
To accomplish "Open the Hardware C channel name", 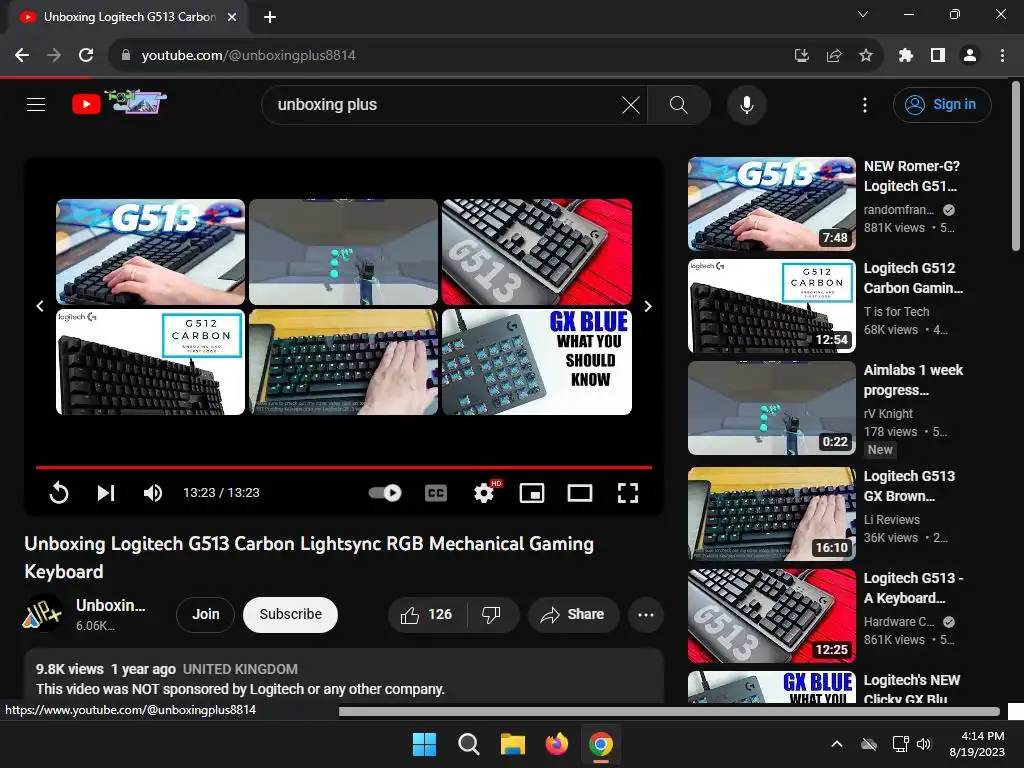I will 899,622.
